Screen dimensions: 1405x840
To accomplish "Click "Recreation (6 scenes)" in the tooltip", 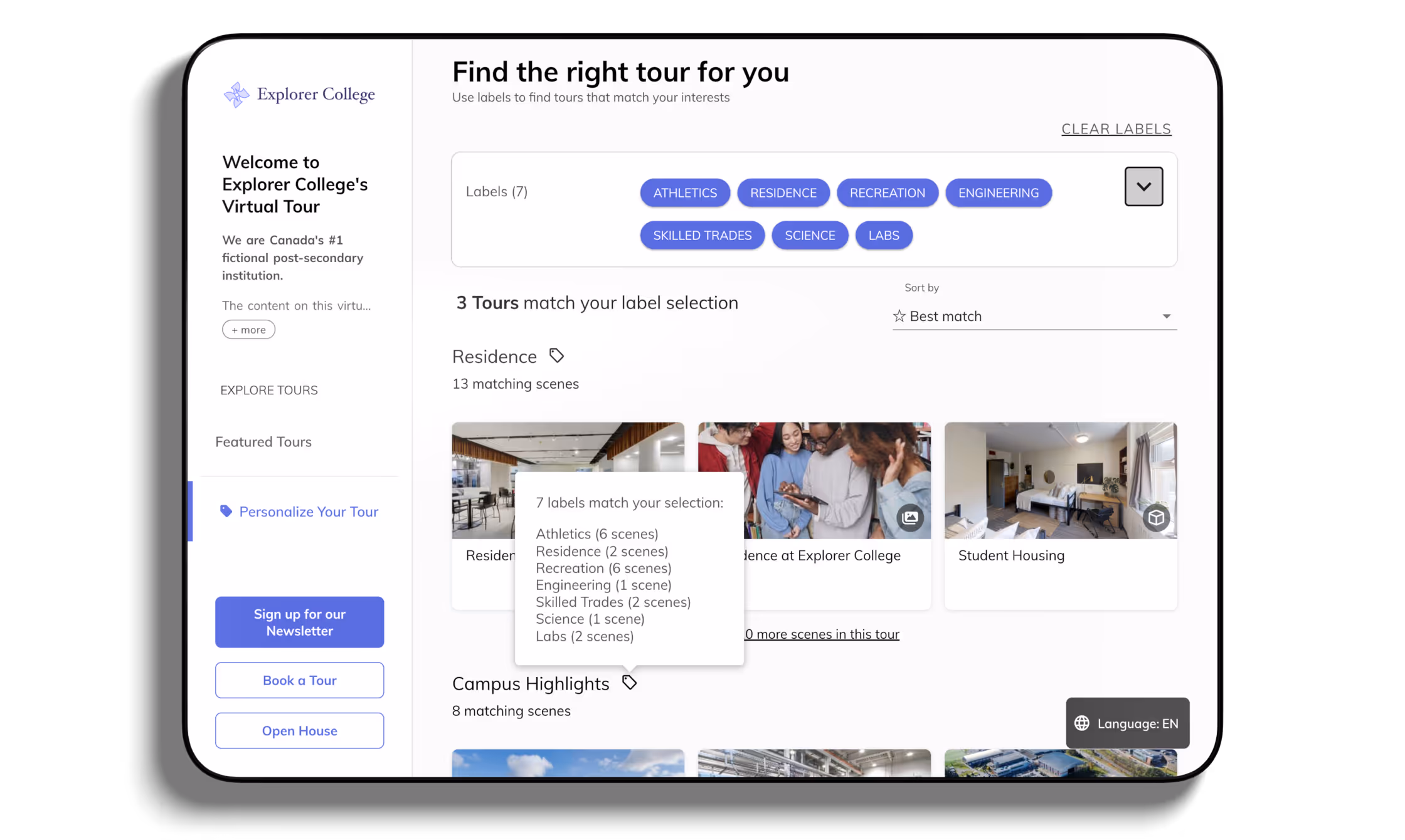I will (x=603, y=569).
